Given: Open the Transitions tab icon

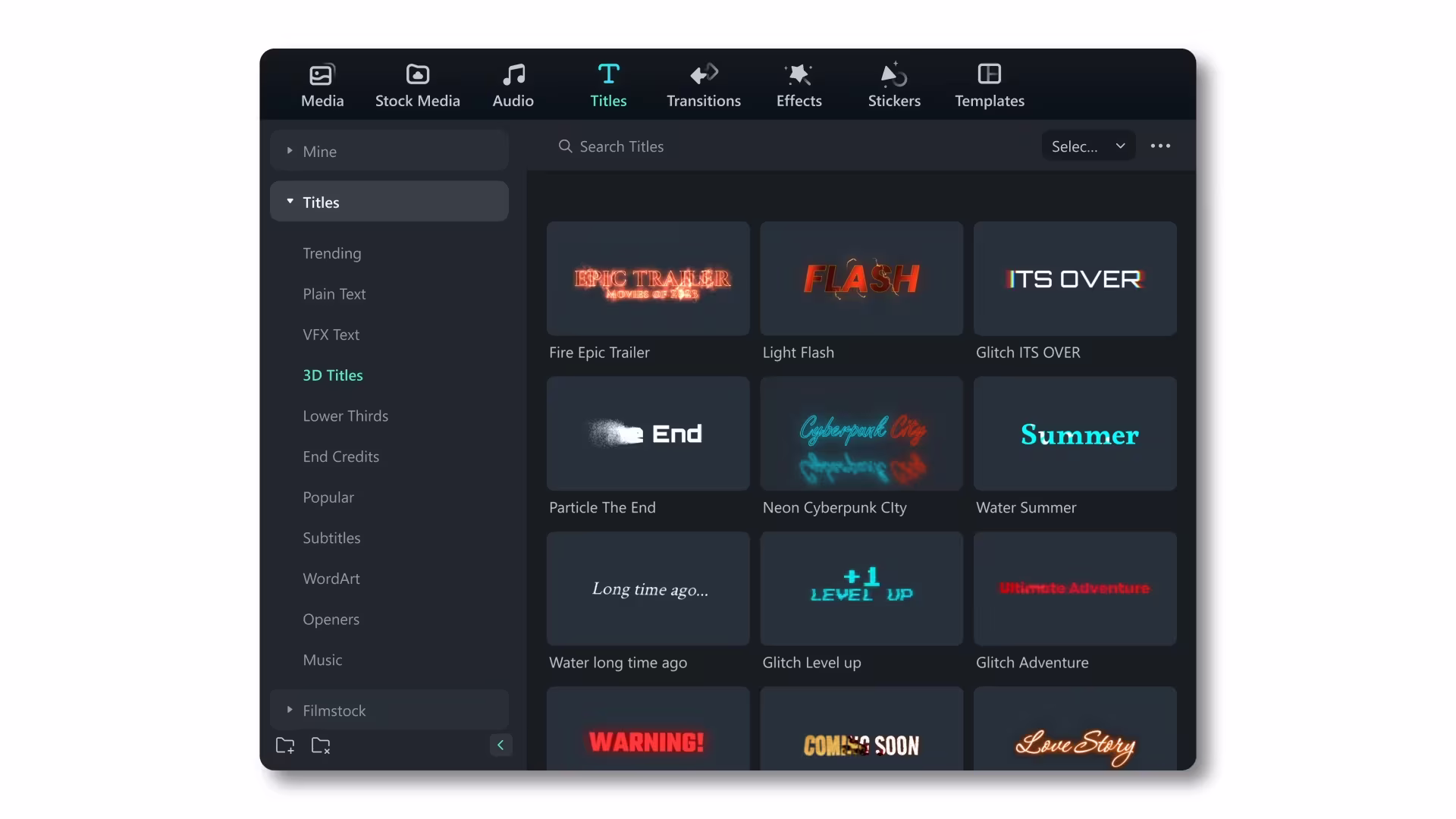Looking at the screenshot, I should click(x=704, y=74).
